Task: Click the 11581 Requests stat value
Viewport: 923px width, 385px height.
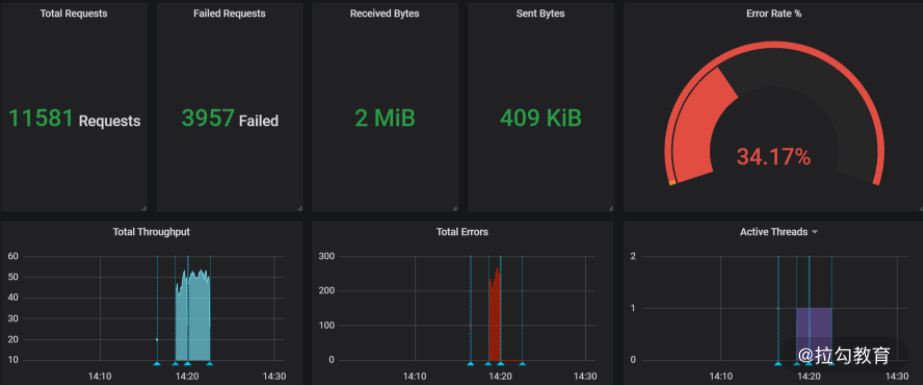Action: pos(74,119)
